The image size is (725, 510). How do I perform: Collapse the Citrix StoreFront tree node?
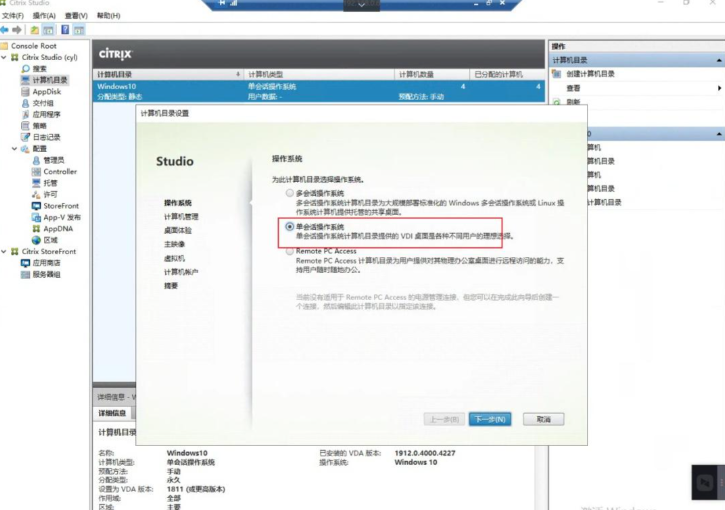point(4,252)
